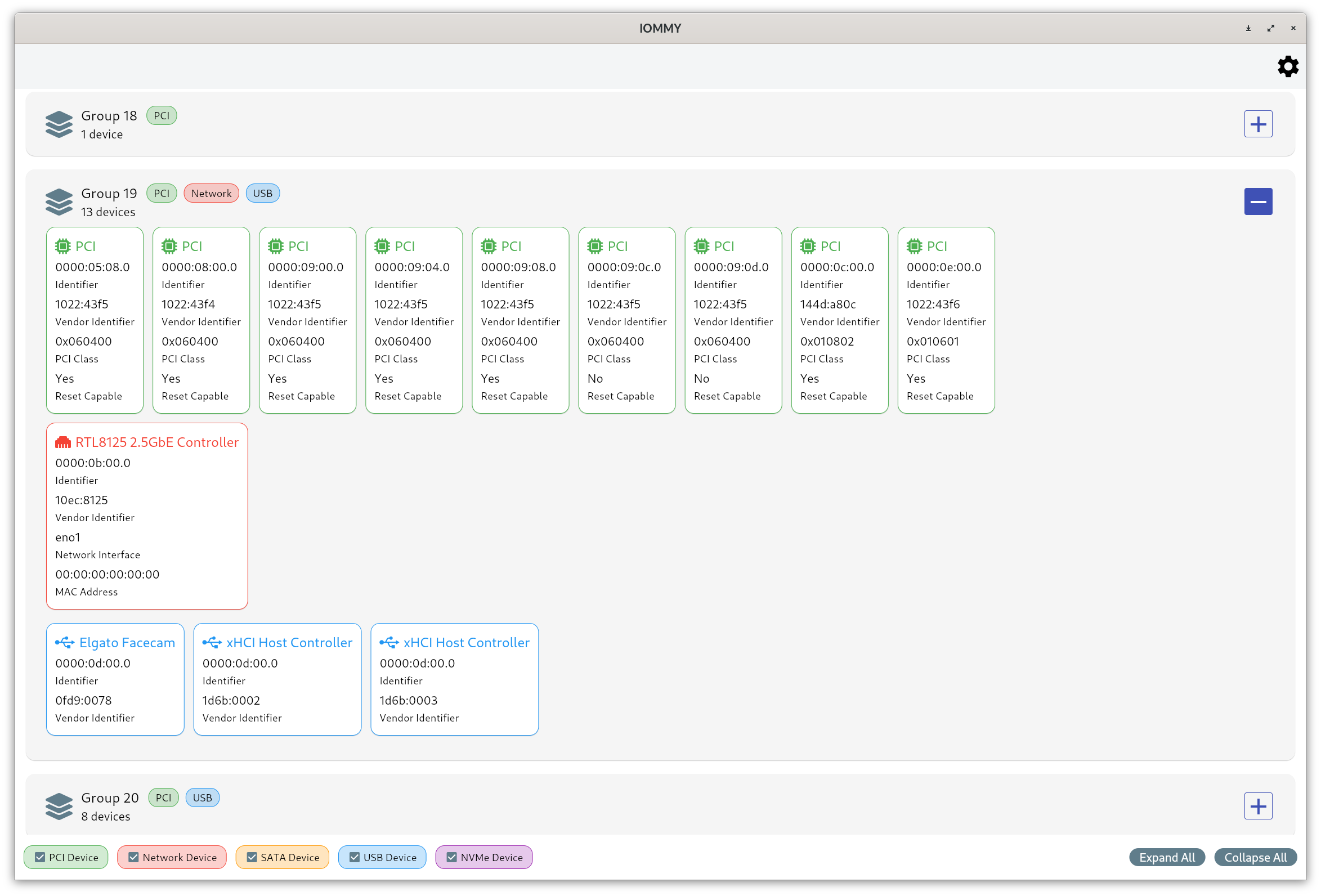Click chip icon of PCI device 0000:09:00.0
This screenshot has height=896, width=1321.
pos(276,246)
